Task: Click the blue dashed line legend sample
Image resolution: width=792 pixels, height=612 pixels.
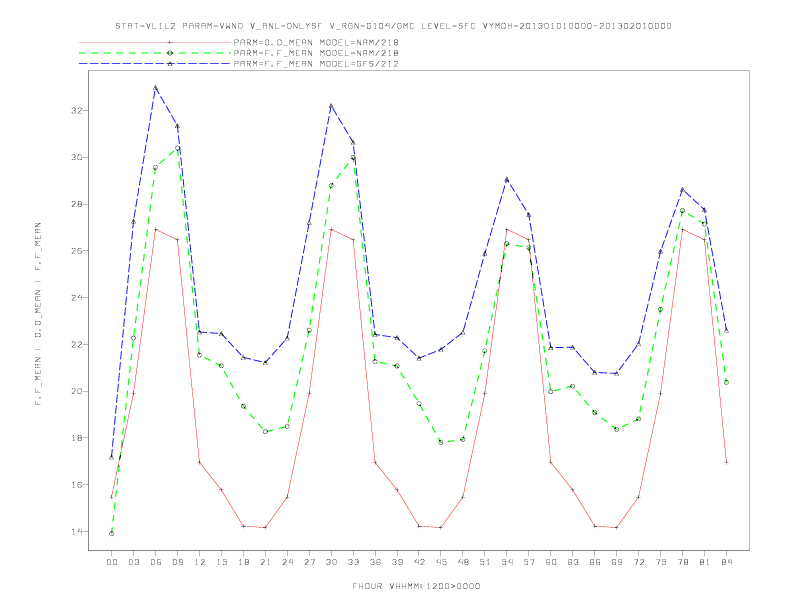Action: click(155, 64)
